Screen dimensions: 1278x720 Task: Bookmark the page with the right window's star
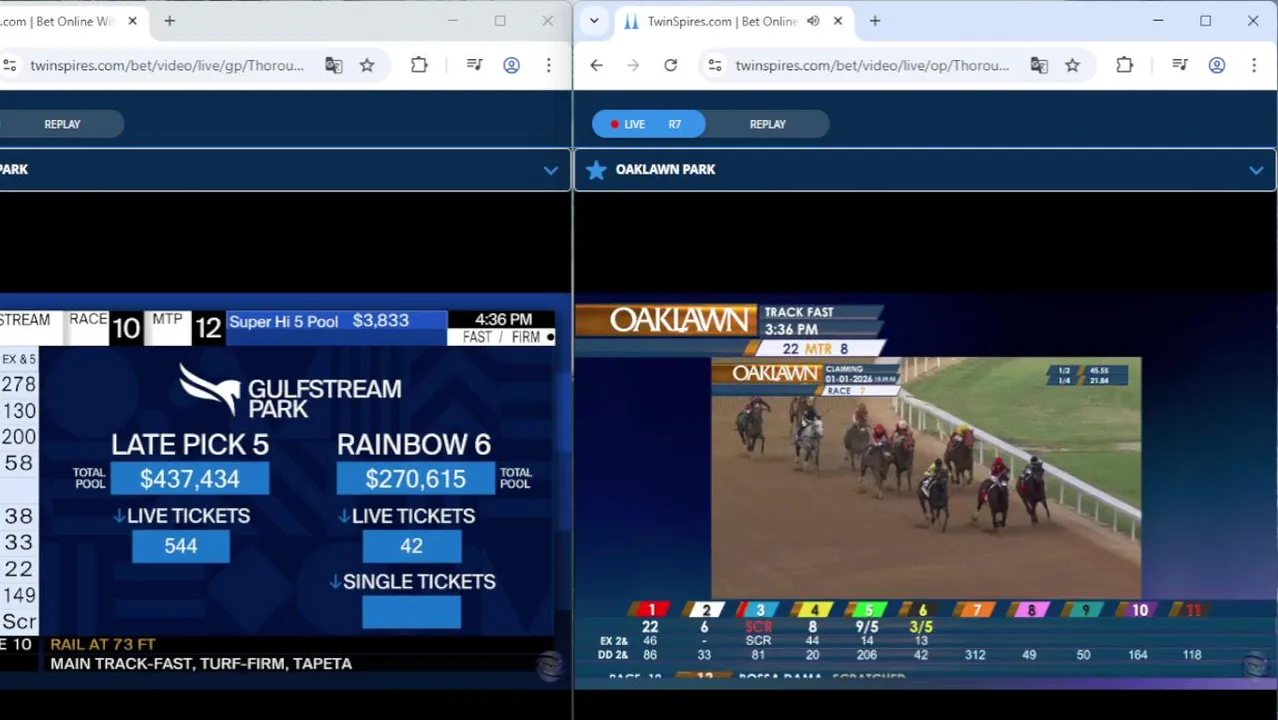[1072, 65]
